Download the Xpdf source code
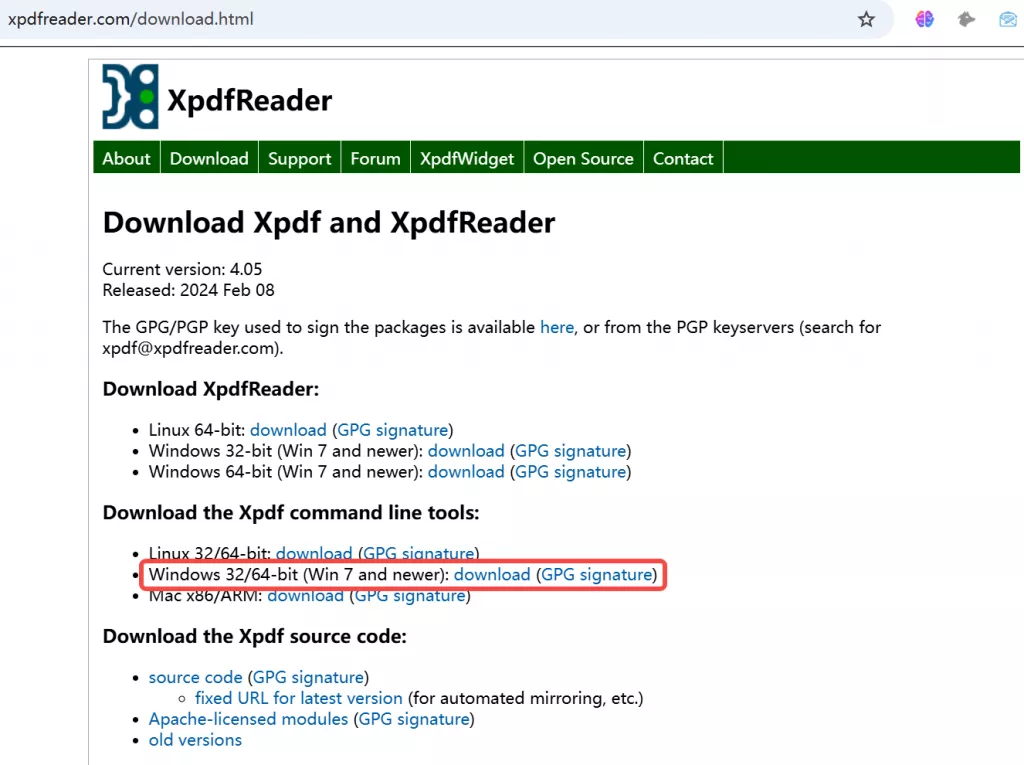 [195, 677]
